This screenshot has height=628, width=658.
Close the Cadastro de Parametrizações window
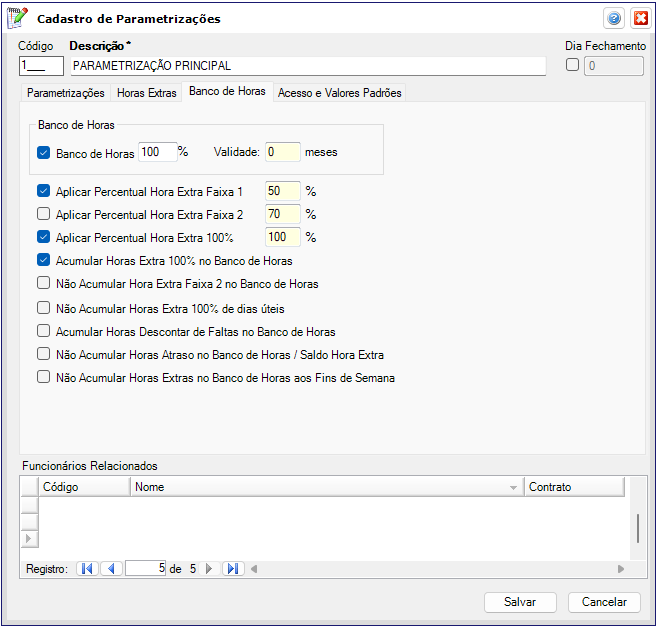tap(639, 18)
